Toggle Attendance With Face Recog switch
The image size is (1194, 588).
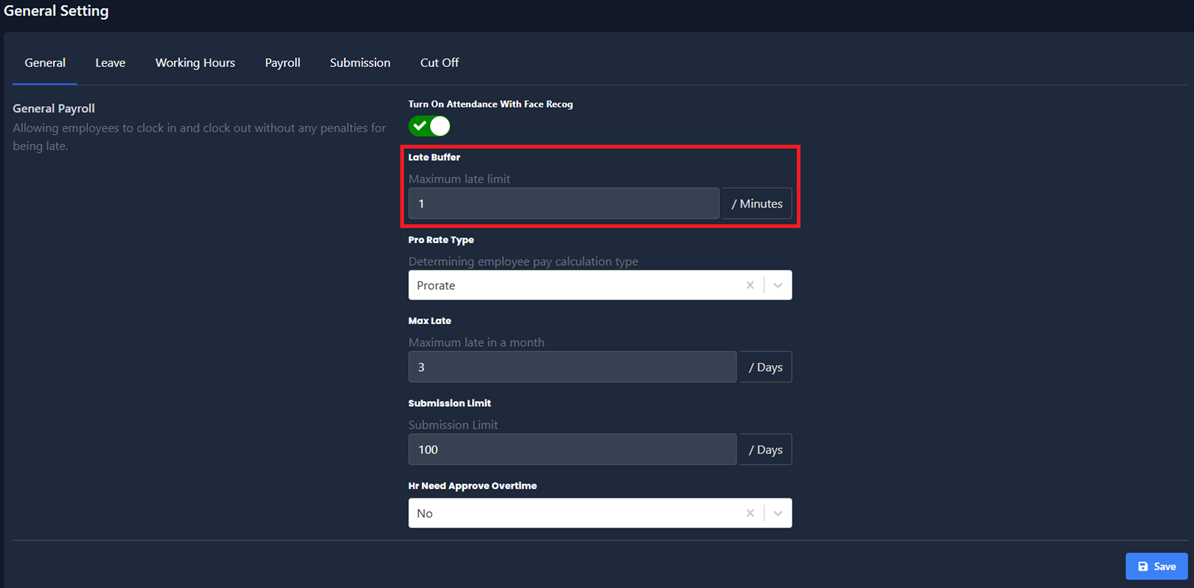click(429, 126)
